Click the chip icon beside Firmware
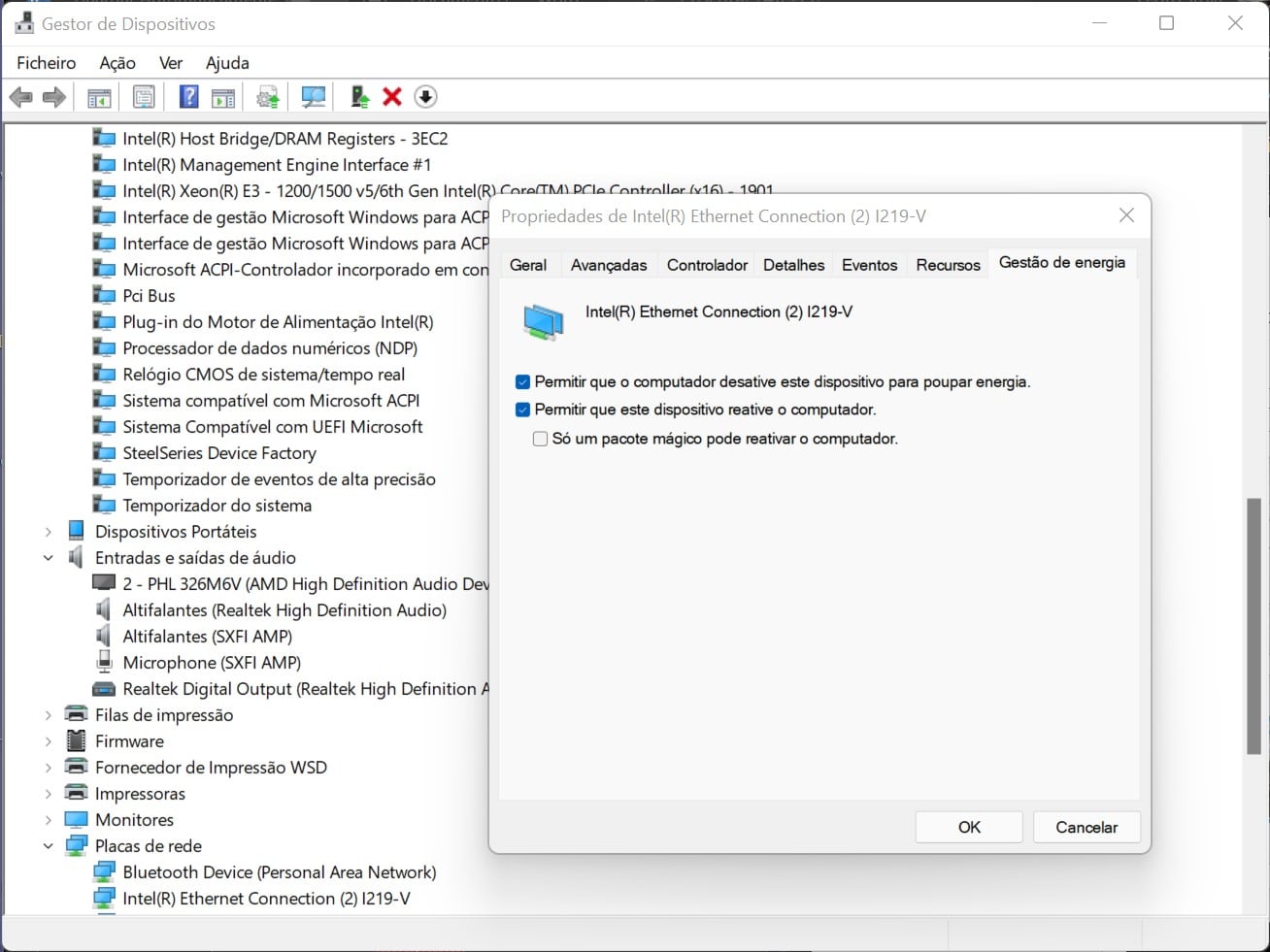The height and width of the screenshot is (952, 1270). (x=76, y=740)
